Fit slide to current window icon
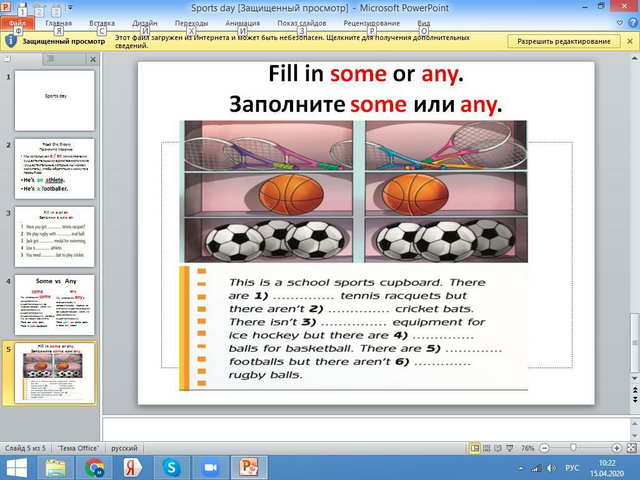 coord(631,448)
